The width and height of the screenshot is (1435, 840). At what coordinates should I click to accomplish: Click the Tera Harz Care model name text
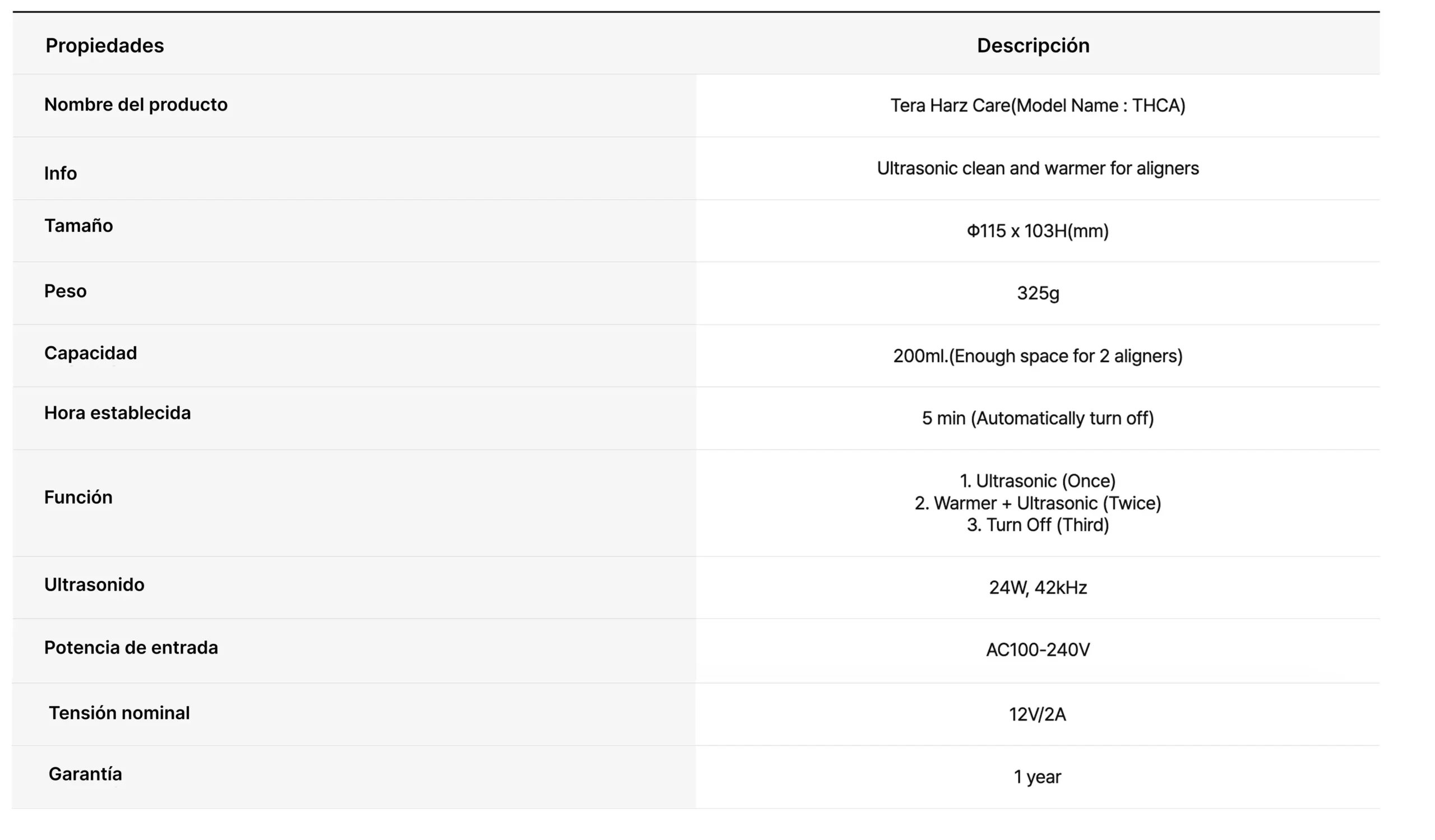[x=1038, y=106]
